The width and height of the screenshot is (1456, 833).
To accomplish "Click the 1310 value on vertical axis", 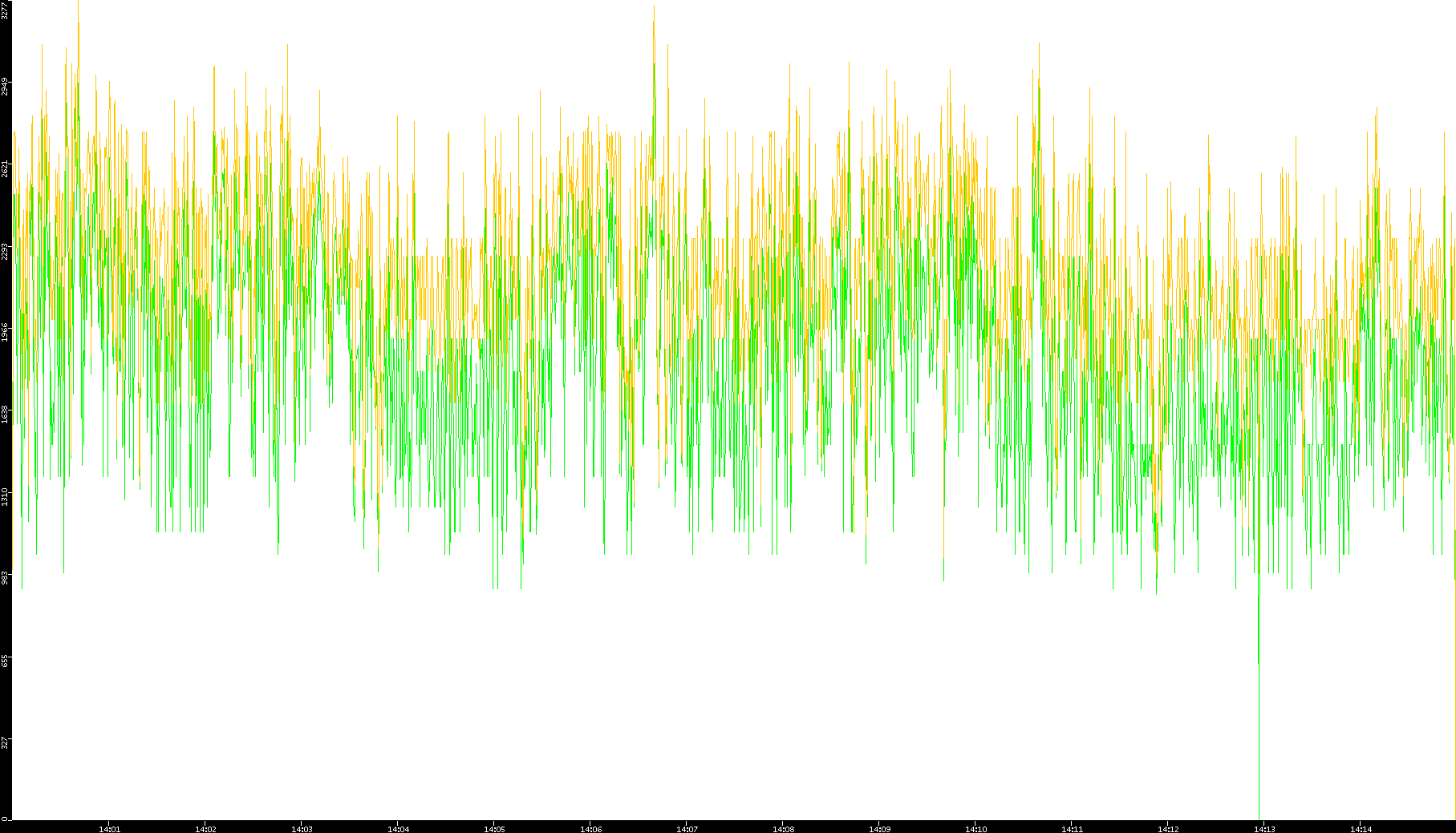I will [6, 496].
